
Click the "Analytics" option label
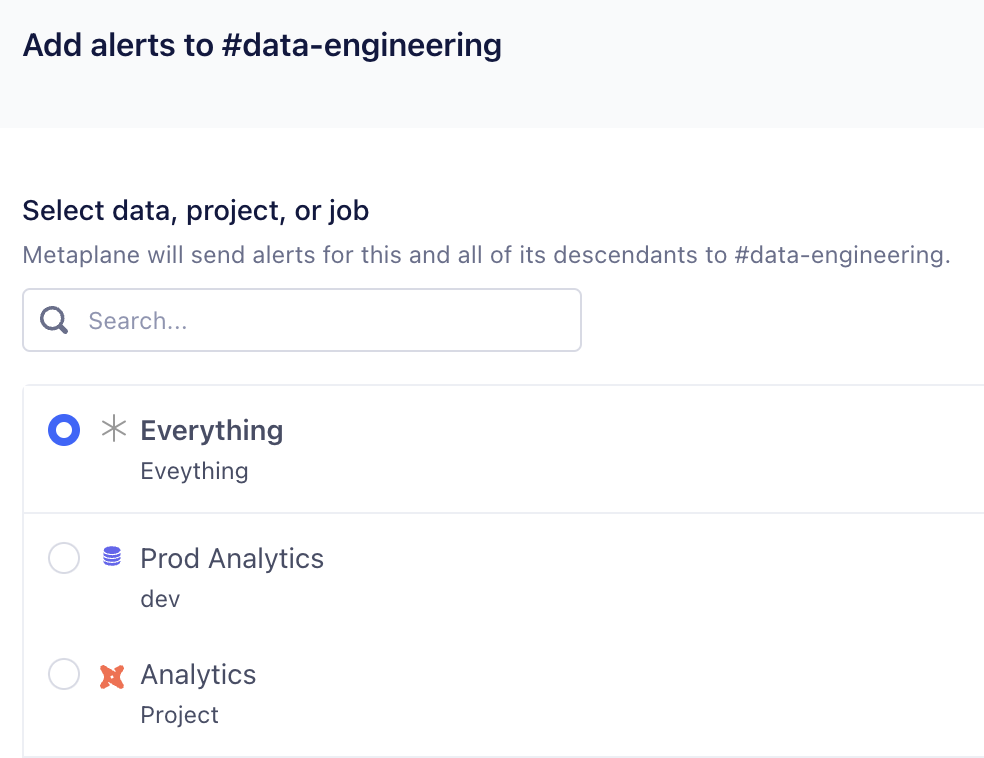pos(198,675)
